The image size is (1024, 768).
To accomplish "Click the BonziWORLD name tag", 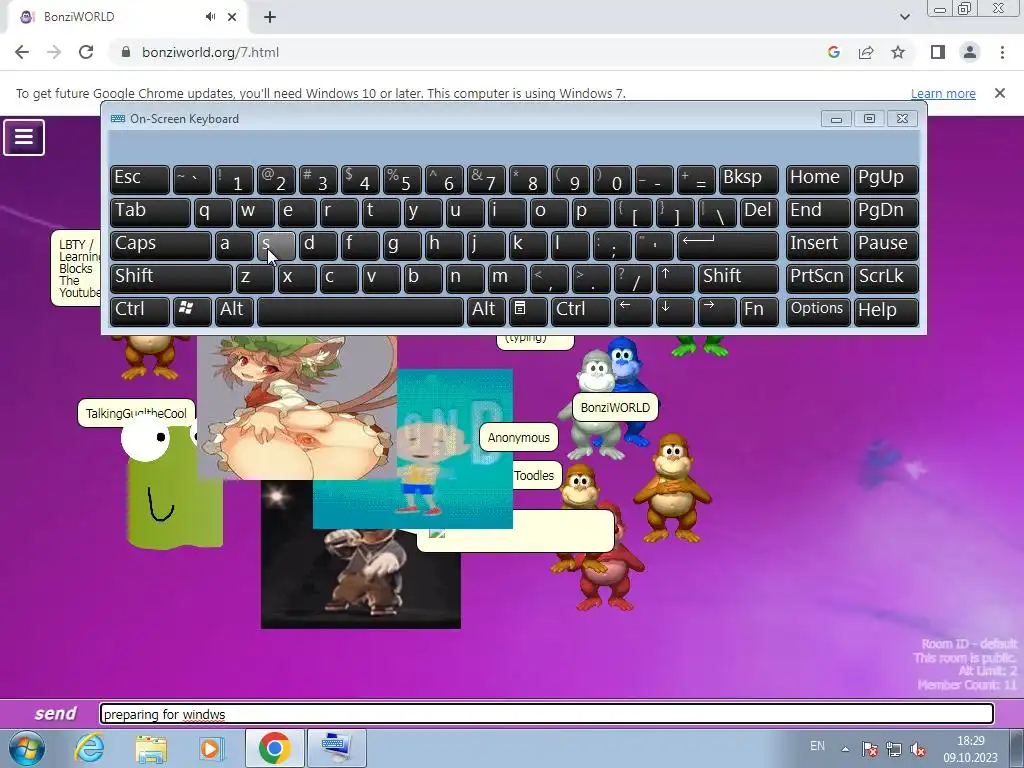I will (x=615, y=408).
